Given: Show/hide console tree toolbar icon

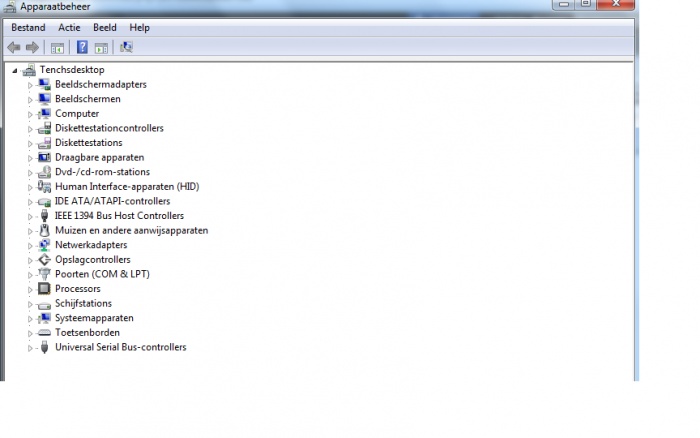Looking at the screenshot, I should (x=57, y=48).
